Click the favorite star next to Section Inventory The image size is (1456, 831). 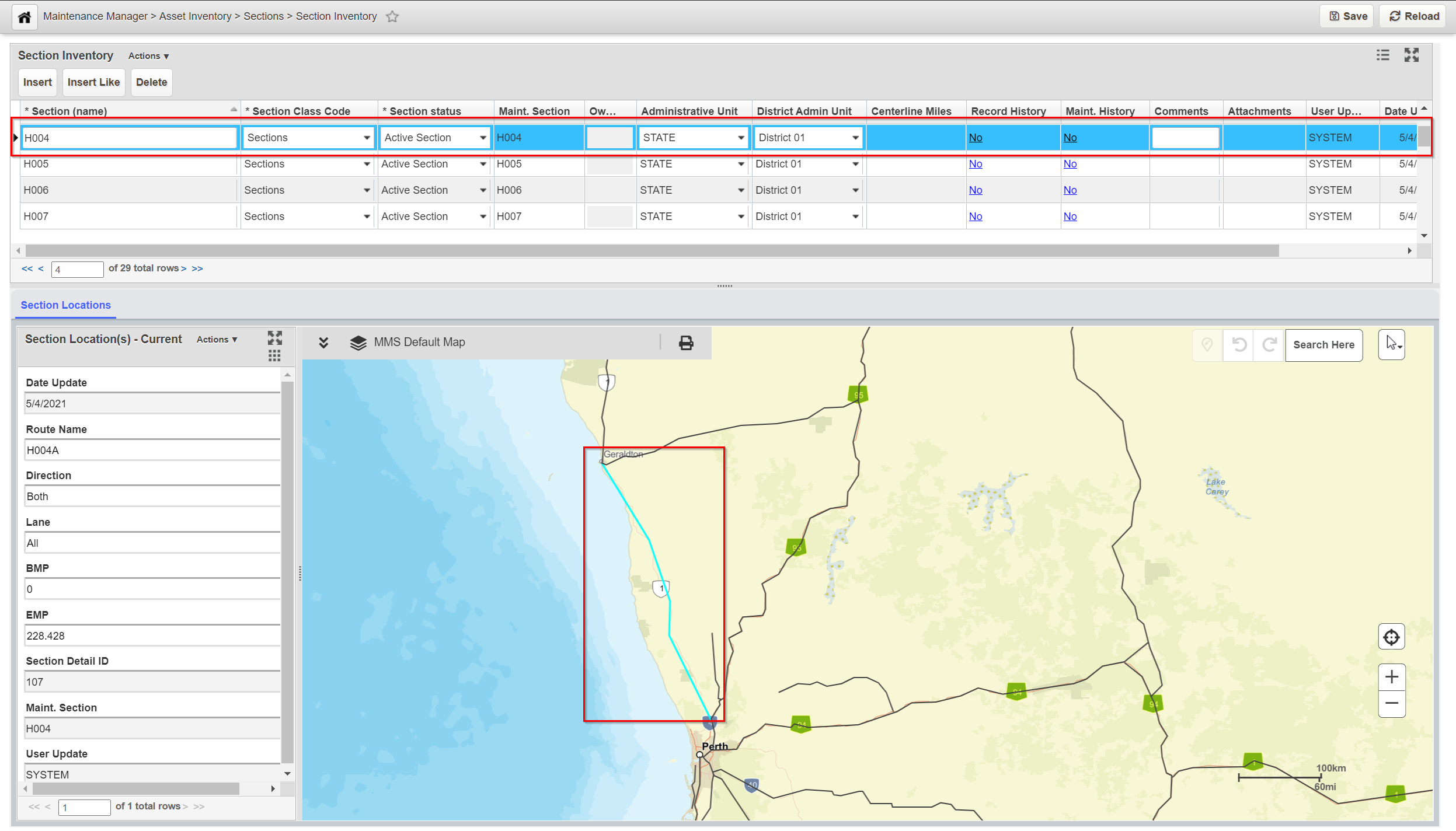point(392,17)
